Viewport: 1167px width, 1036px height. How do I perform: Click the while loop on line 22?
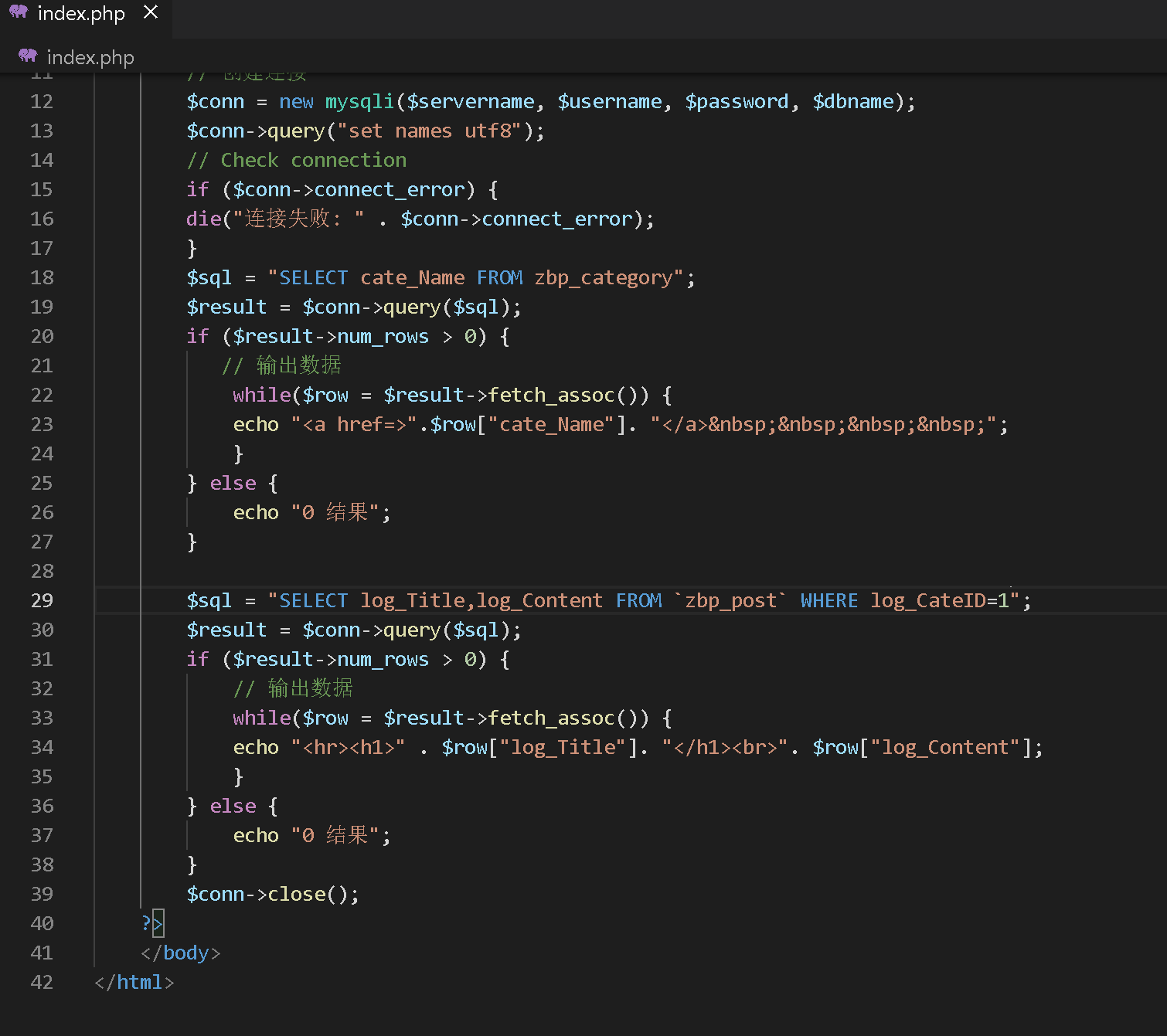[452, 395]
